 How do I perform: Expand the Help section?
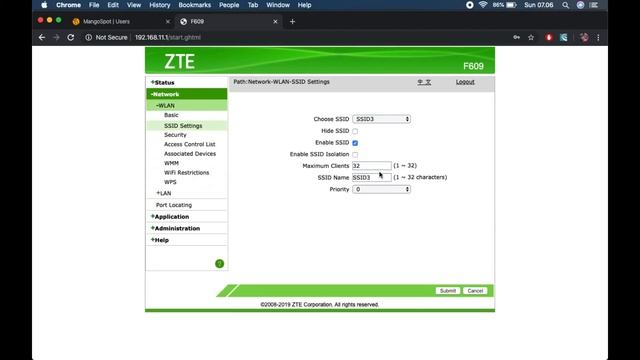coord(160,240)
